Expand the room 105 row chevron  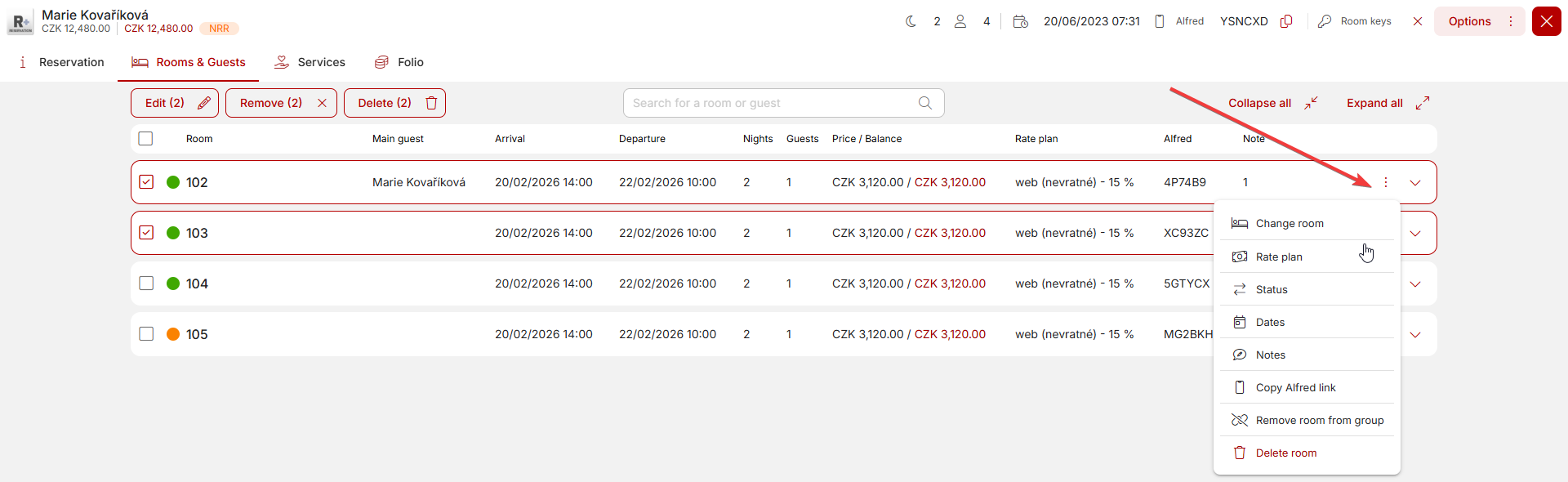1415,335
